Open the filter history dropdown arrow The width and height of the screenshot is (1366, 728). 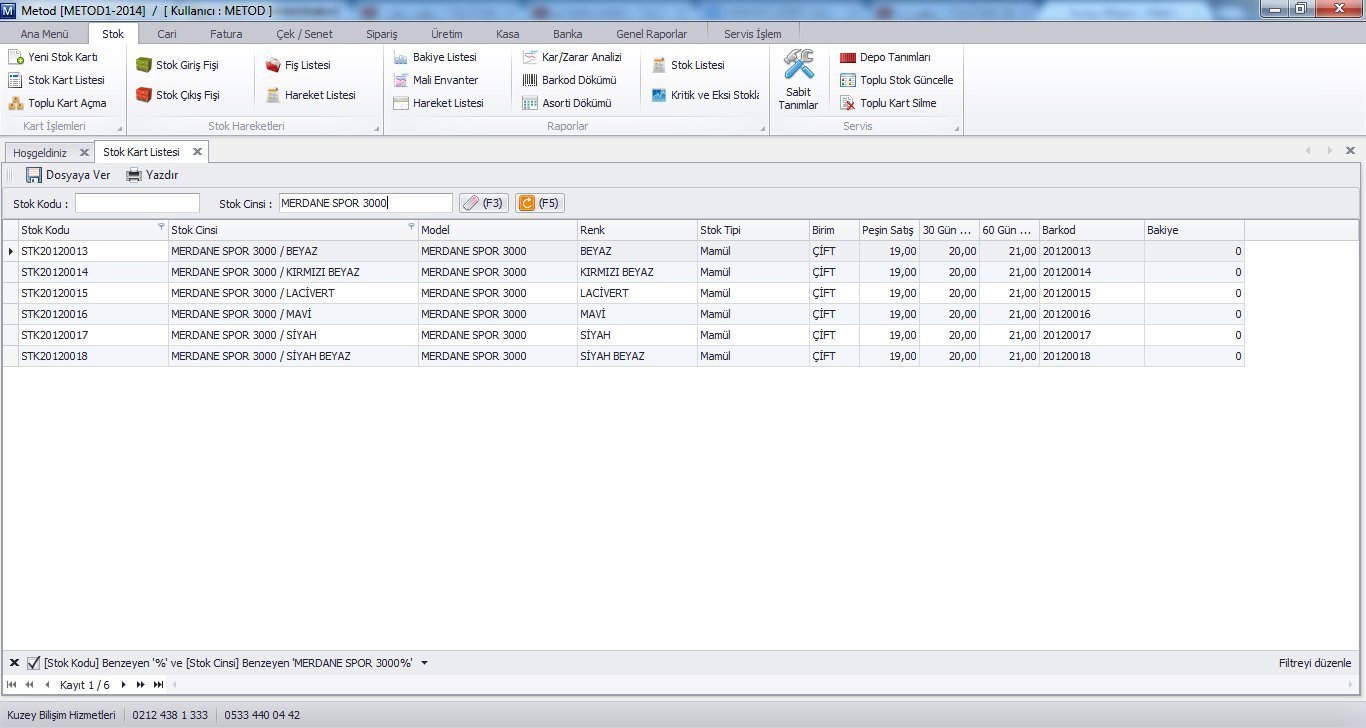click(x=424, y=663)
